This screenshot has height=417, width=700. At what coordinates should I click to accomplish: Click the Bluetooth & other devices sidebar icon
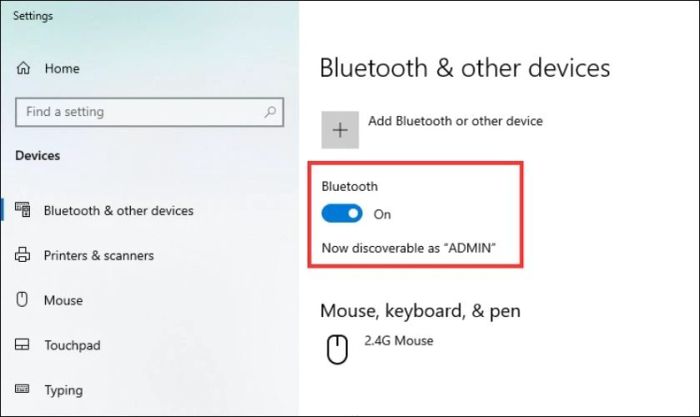(x=23, y=211)
